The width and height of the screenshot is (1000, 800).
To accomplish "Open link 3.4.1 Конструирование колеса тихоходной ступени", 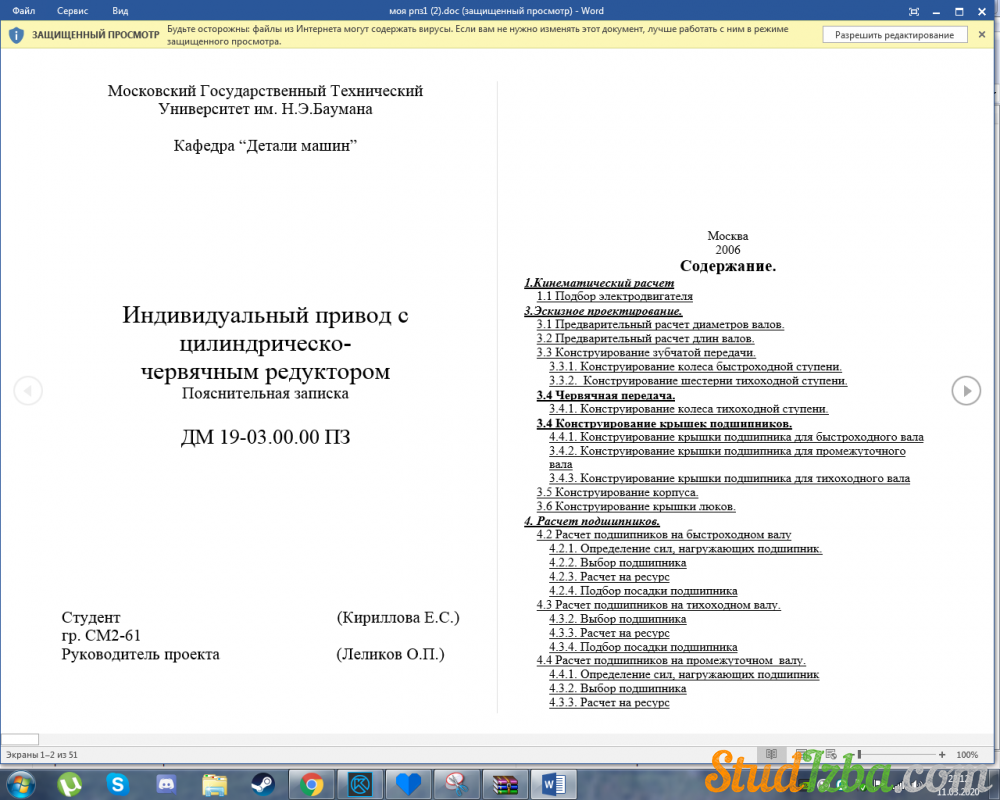I will point(689,408).
